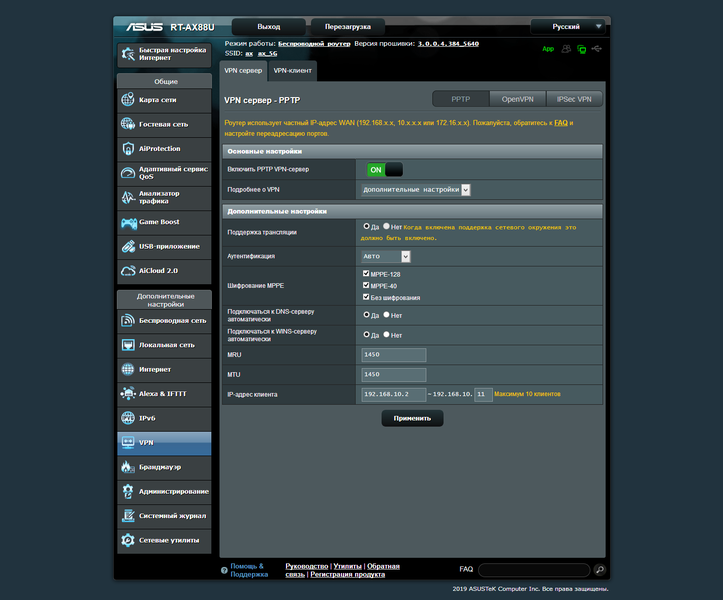Click the Alexa & IFTTT icon
The width and height of the screenshot is (723, 600).
(128, 394)
